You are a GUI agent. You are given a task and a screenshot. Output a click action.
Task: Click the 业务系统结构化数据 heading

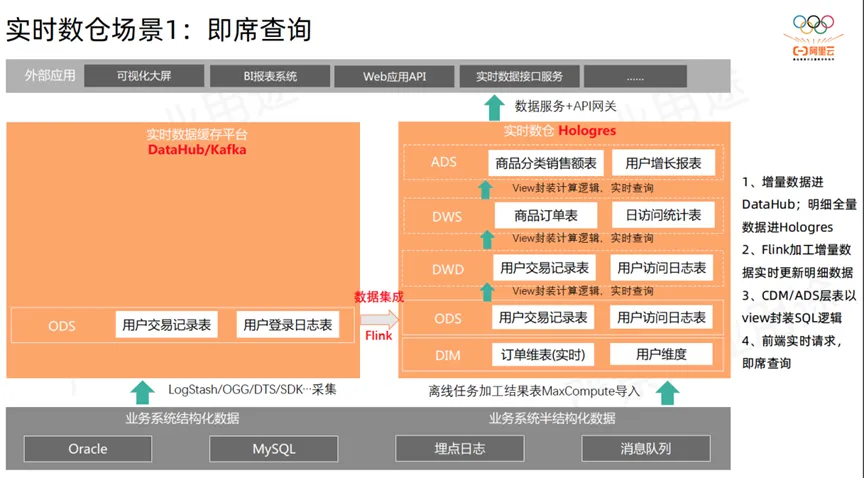pyautogui.click(x=182, y=418)
